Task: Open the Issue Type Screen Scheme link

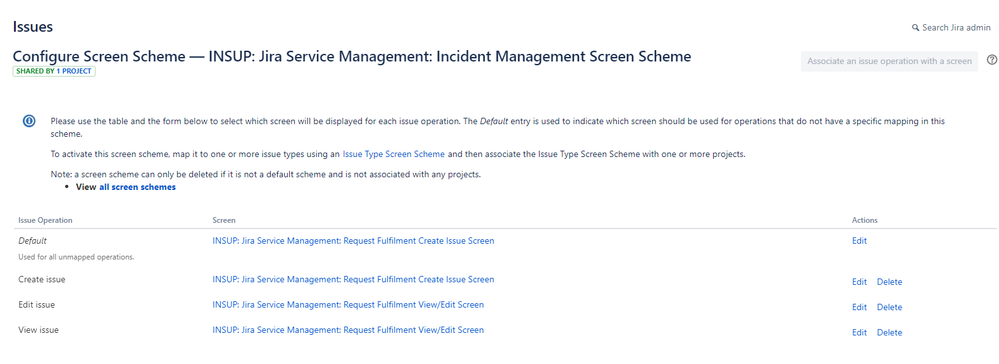Action: (393, 154)
